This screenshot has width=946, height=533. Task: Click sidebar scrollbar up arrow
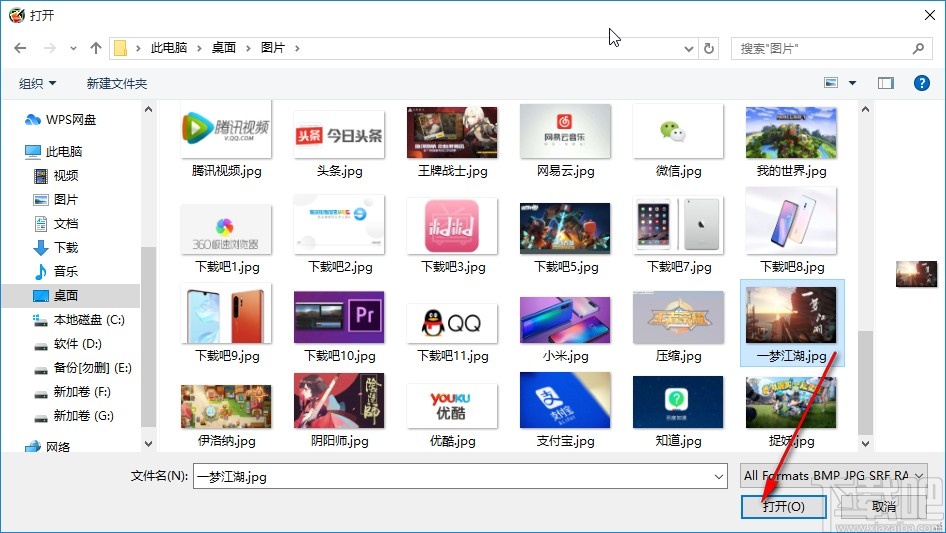tap(148, 109)
